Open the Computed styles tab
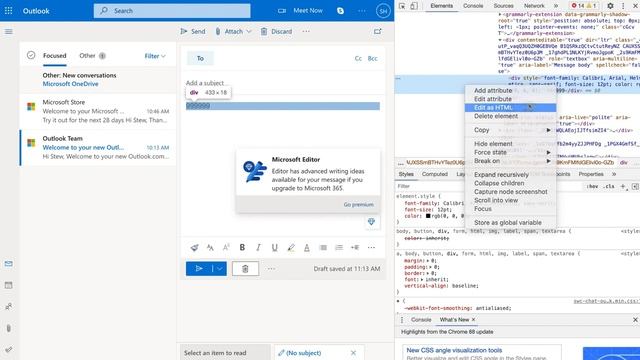640x360 pixels. click(x=435, y=174)
